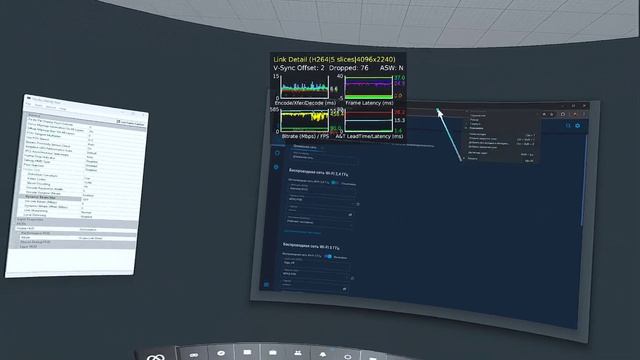Select the Link Sharpening row in Debug Tool
Image resolution: width=640 pixels, height=360 pixels.
click(x=78, y=211)
